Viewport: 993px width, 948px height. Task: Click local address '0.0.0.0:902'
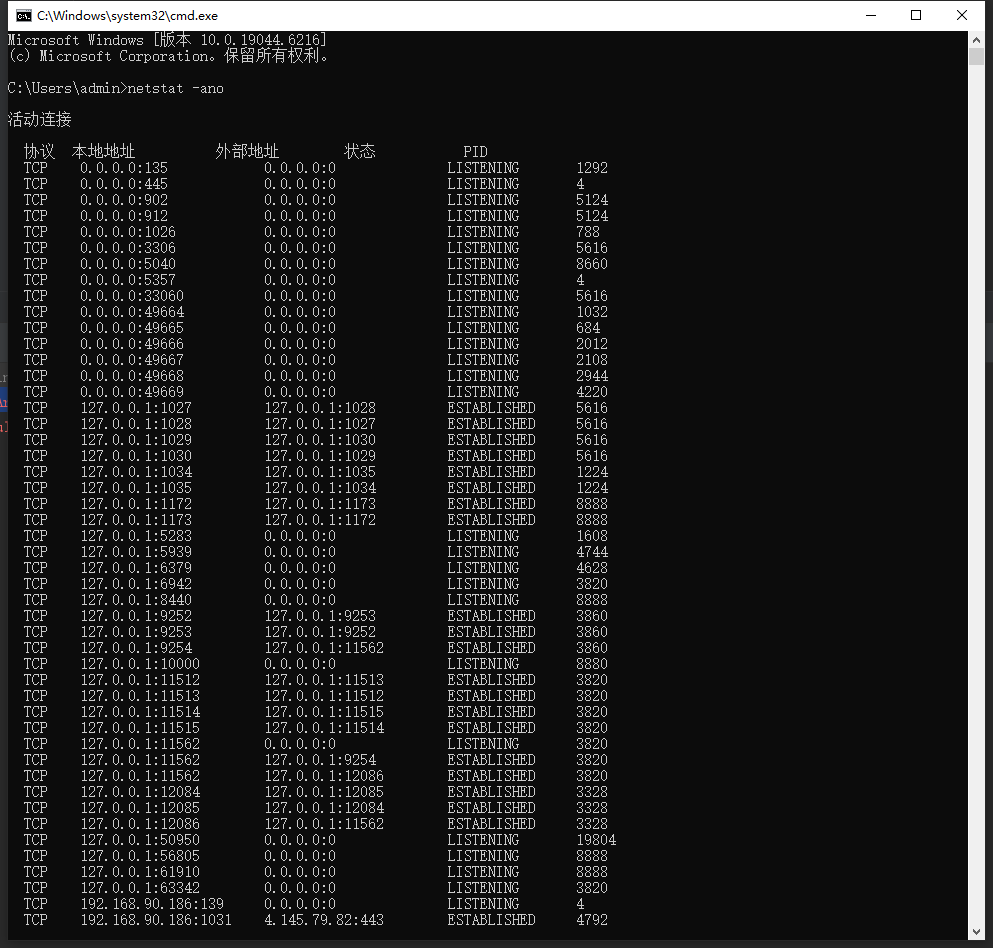[123, 199]
